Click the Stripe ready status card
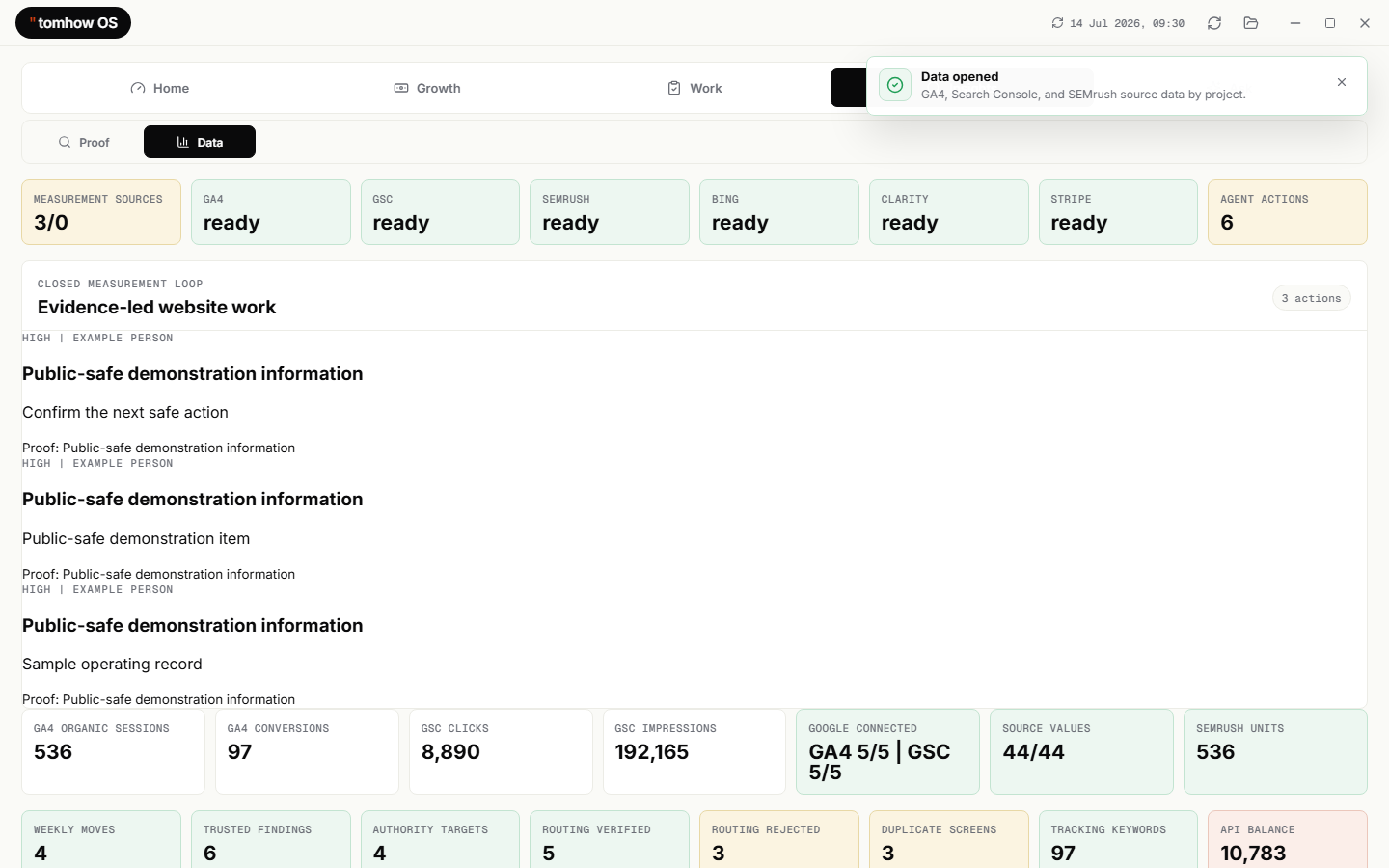This screenshot has height=868, width=1389. tap(1118, 212)
